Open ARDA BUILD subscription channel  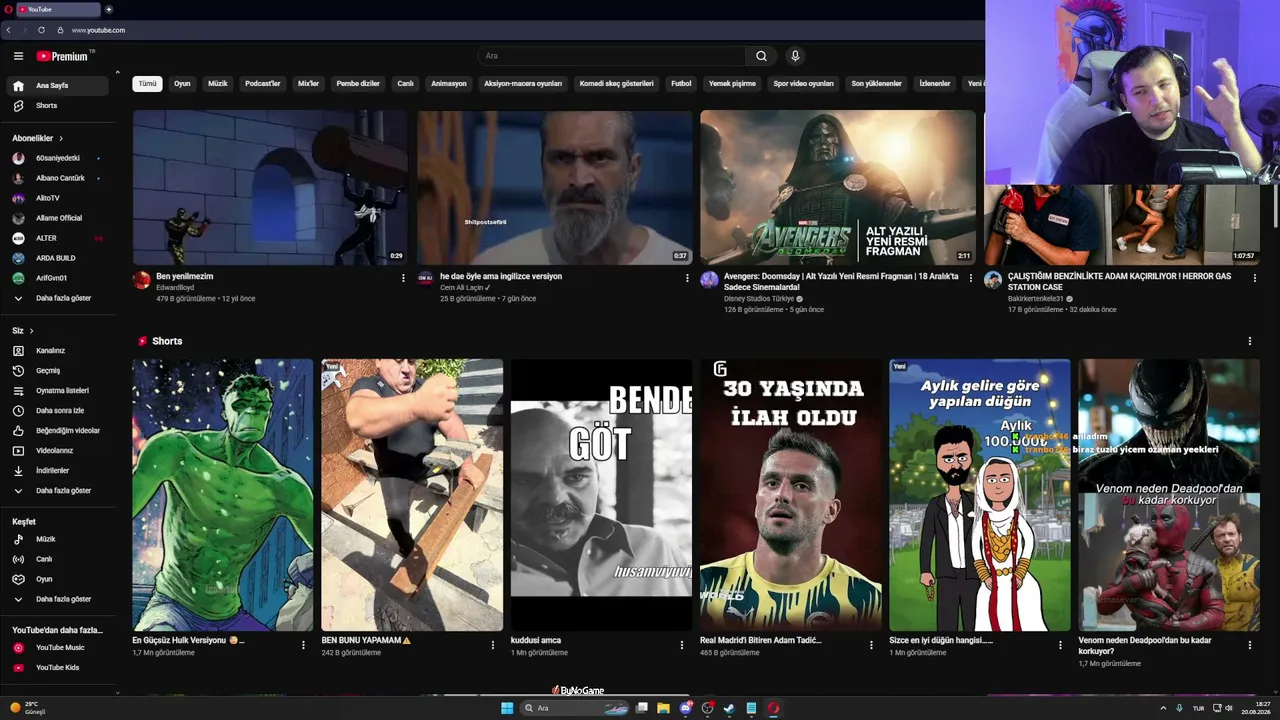[x=60, y=258]
